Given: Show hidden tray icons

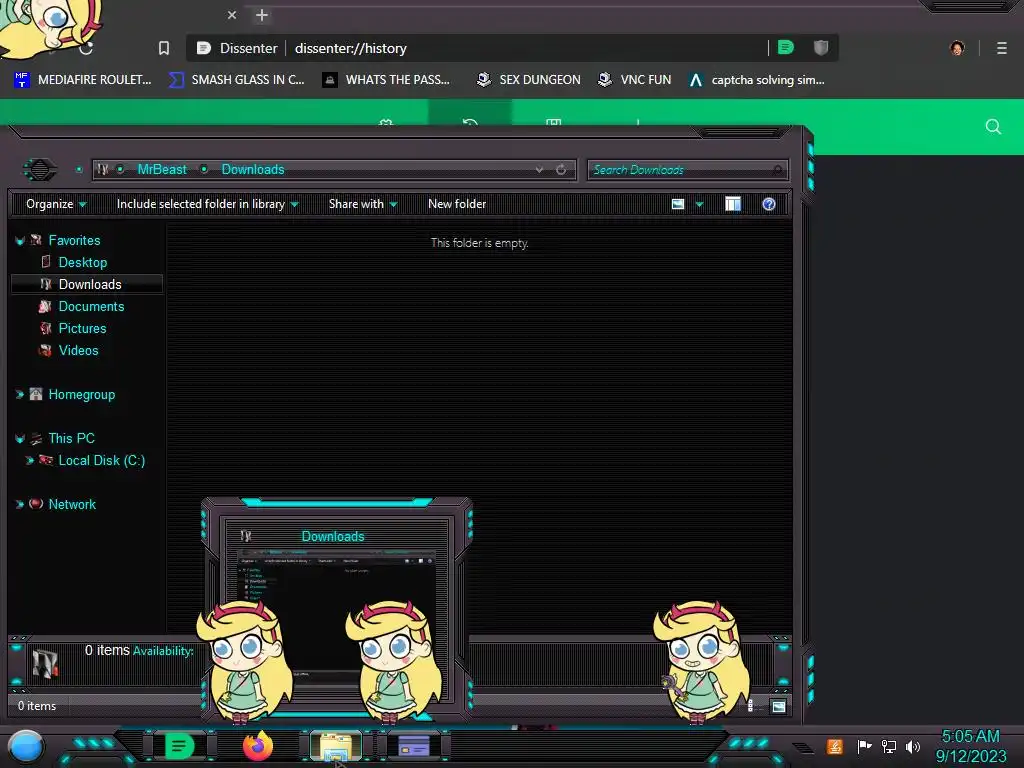Looking at the screenshot, I should [x=803, y=746].
